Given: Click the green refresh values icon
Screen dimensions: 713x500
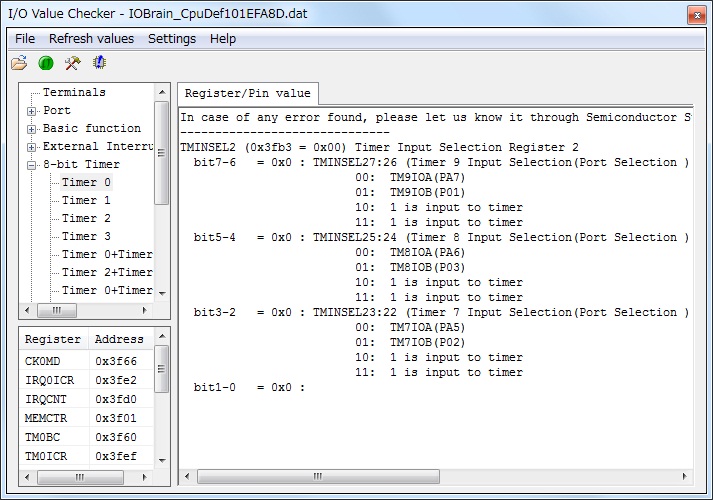Looking at the screenshot, I should [46, 63].
